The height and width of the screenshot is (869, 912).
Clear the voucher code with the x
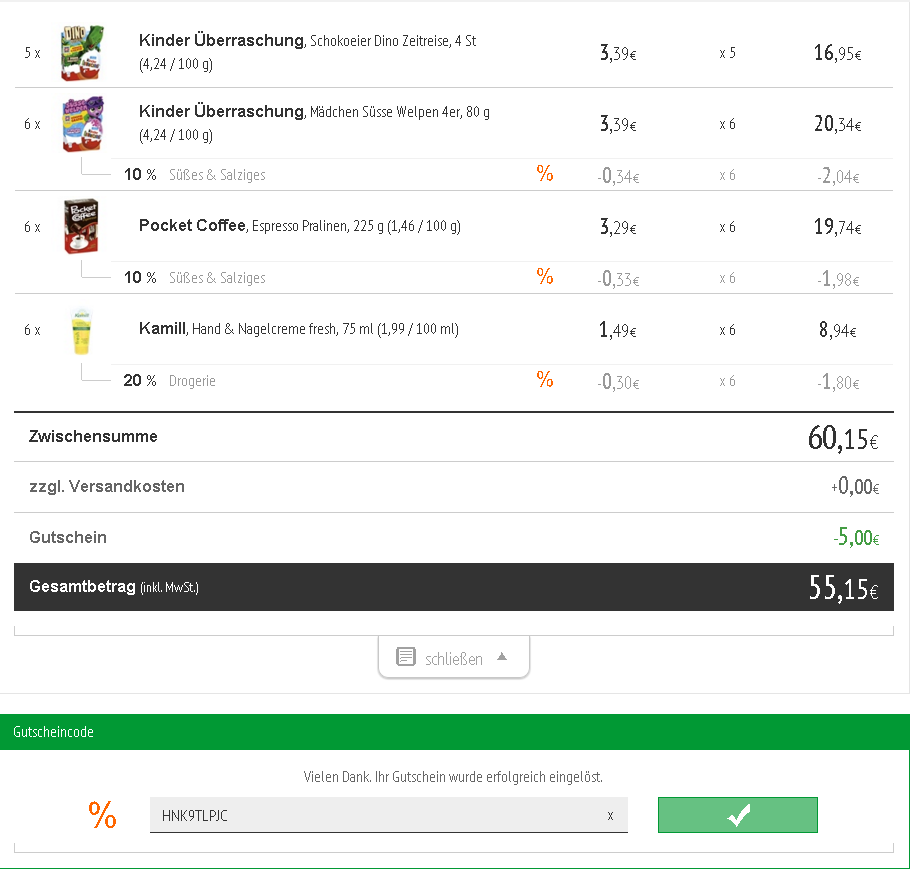610,815
